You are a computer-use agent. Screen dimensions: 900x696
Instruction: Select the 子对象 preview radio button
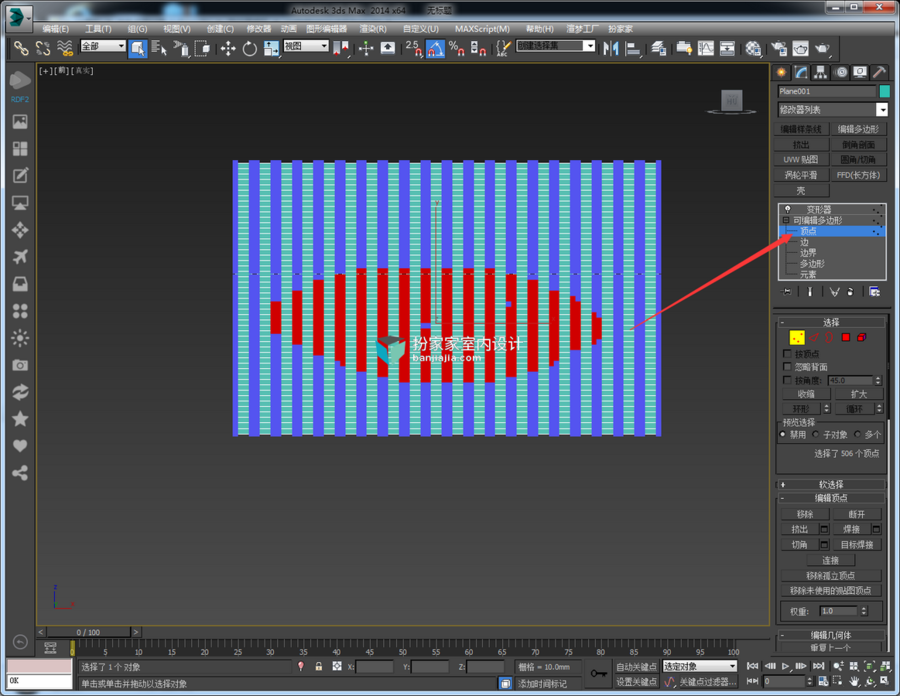click(816, 434)
